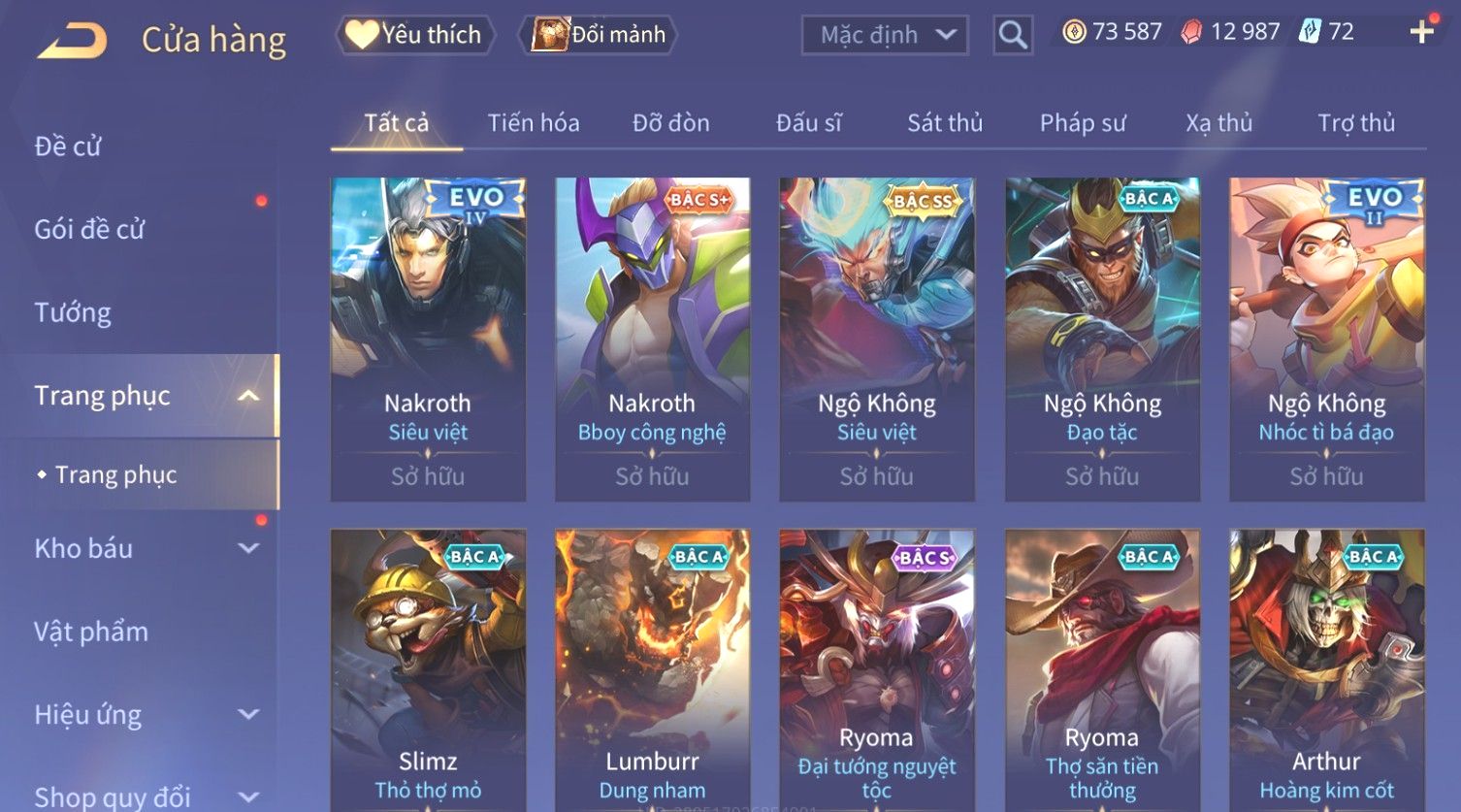Switch to the Sát thủ tab
The width and height of the screenshot is (1461, 812).
(x=945, y=123)
